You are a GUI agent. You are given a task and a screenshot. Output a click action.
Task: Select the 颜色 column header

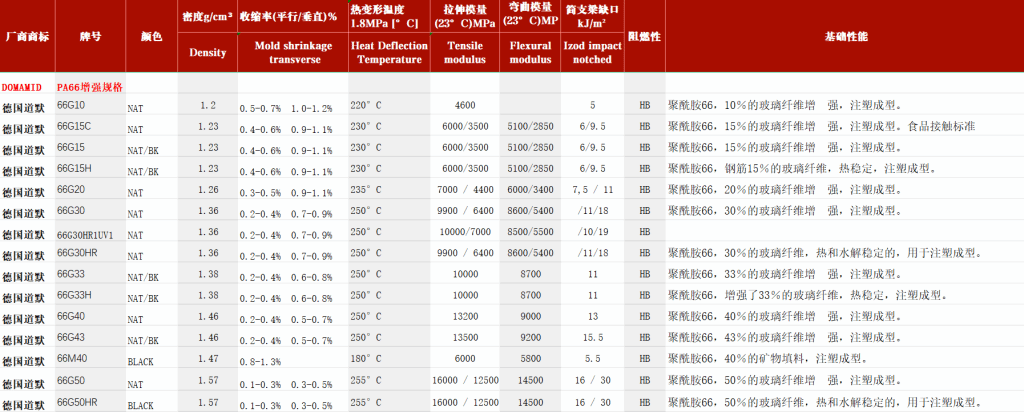151,36
